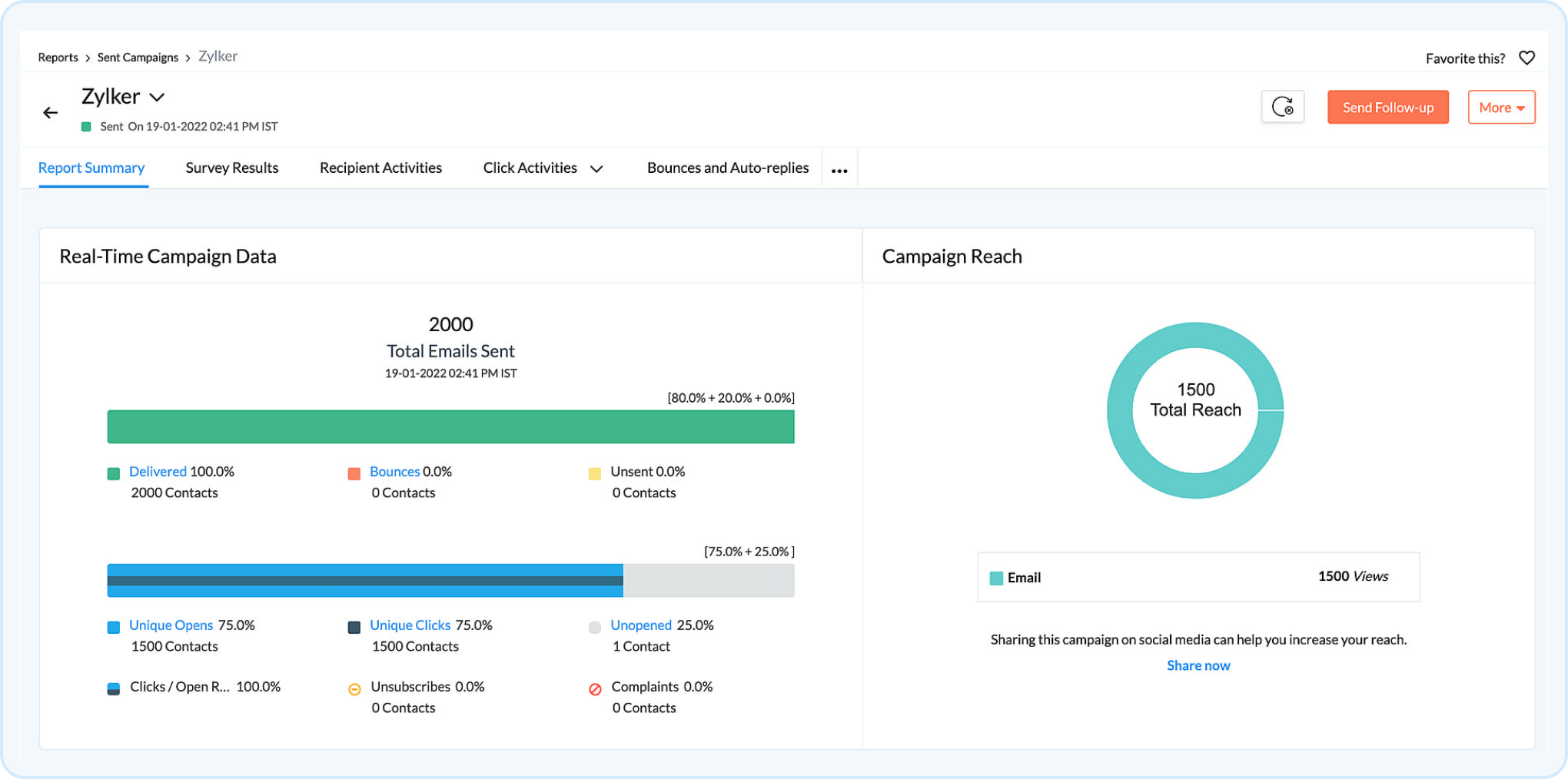Expand the Zylker campaign name dropdown

(157, 98)
